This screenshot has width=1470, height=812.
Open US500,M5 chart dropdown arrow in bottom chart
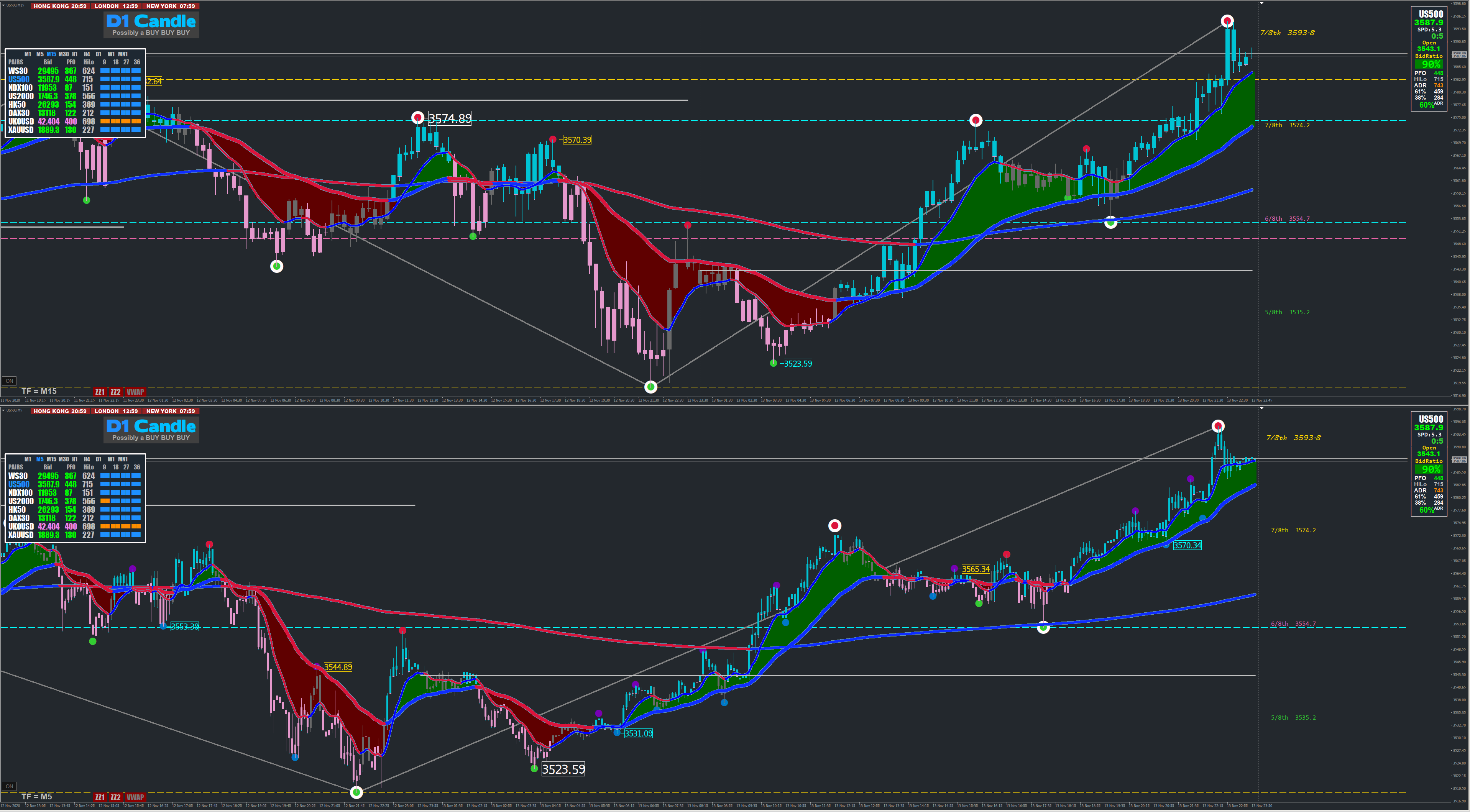3,410
